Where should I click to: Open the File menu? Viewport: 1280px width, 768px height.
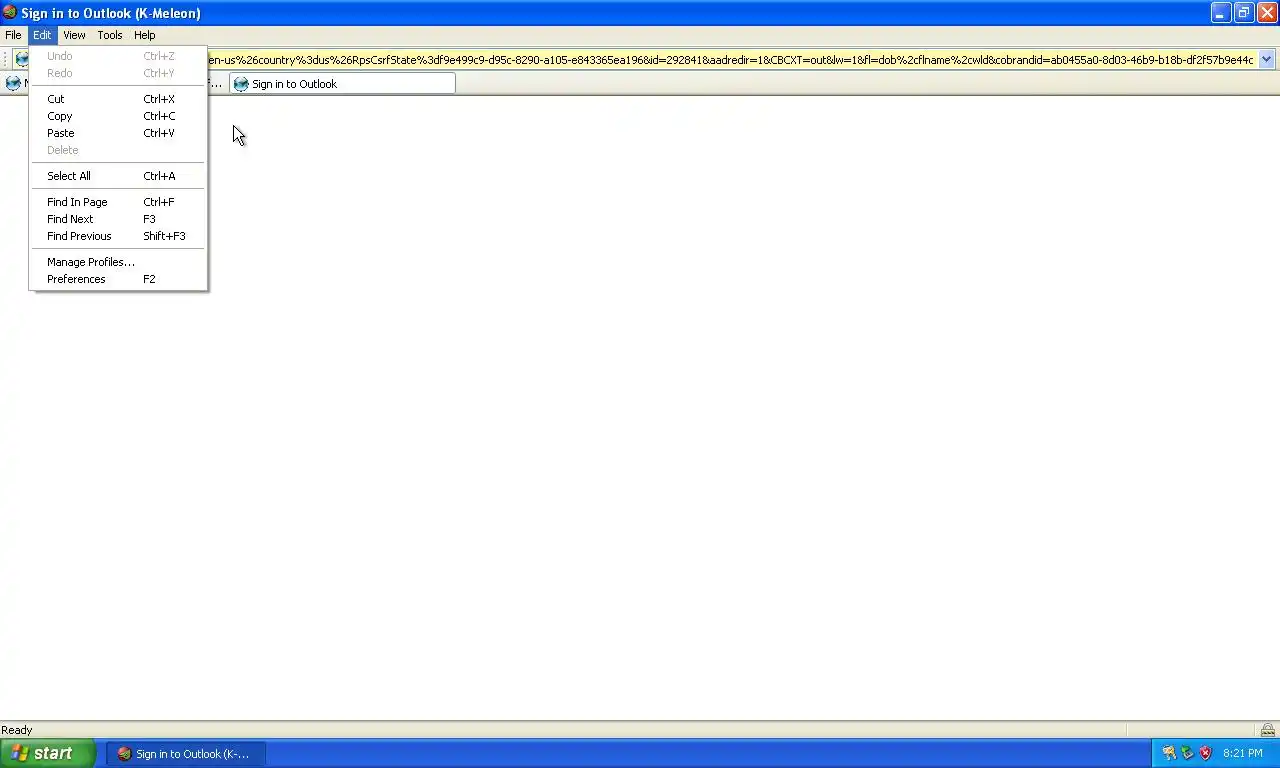click(13, 35)
